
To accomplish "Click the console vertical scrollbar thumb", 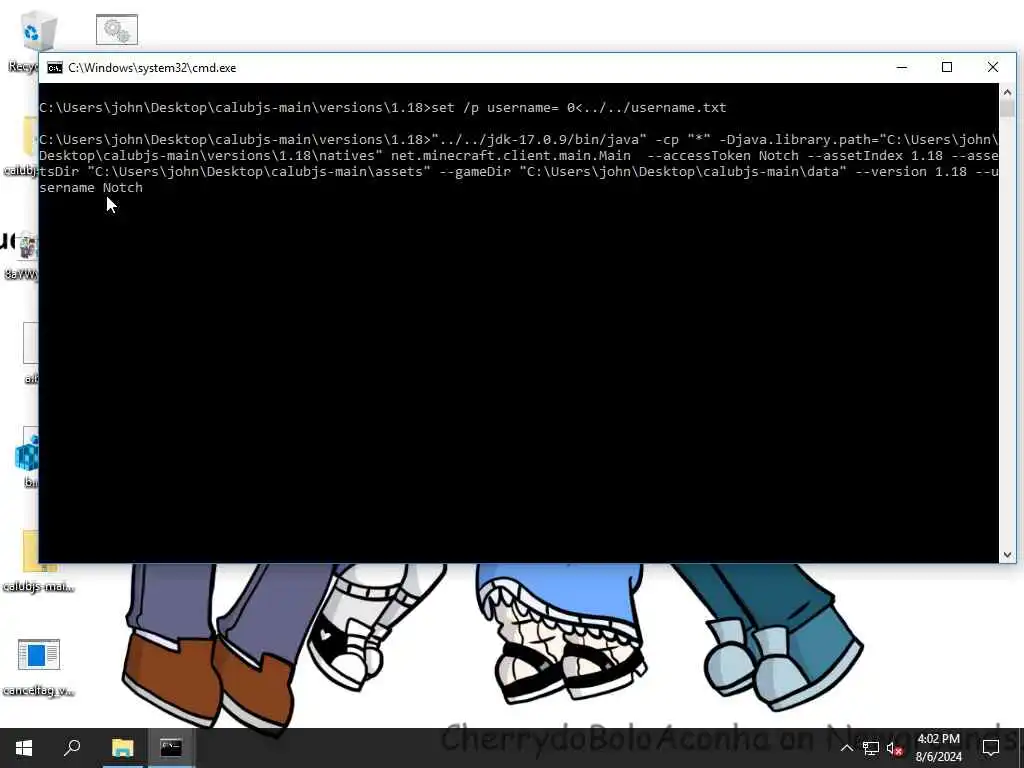I will [1007, 108].
